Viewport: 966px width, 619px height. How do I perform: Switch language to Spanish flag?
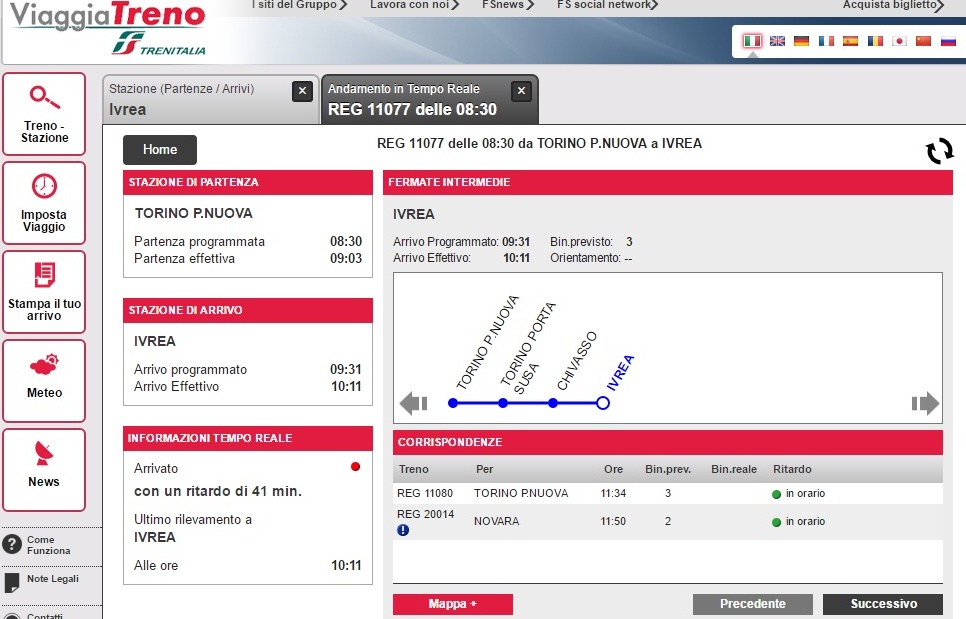850,41
